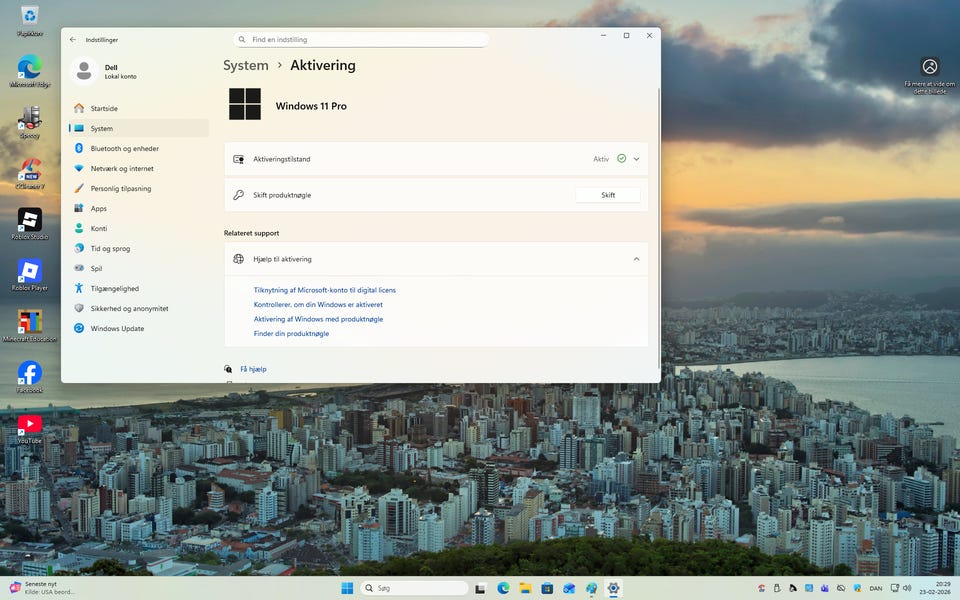Click the Få hjælp link

253,369
